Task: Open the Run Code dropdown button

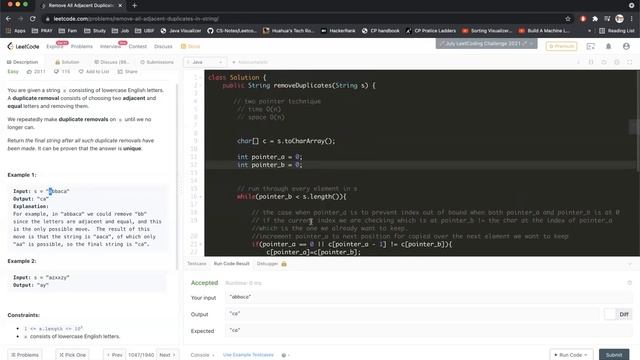Action: pos(571,355)
